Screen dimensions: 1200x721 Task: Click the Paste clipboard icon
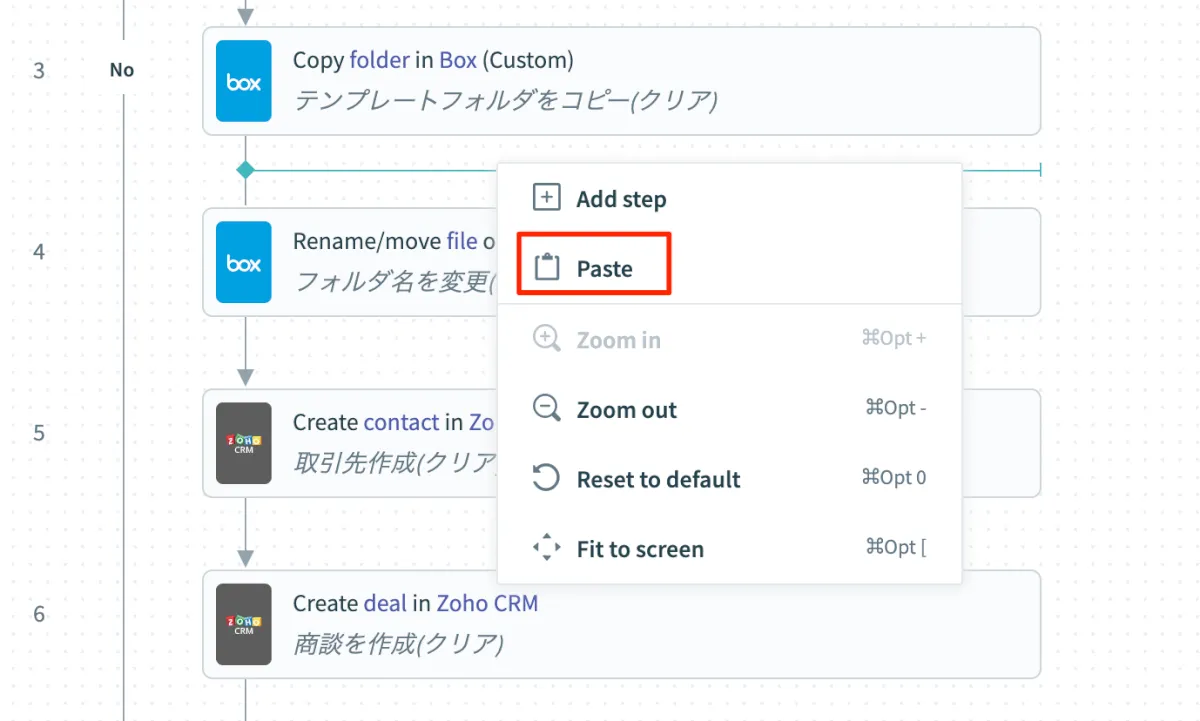coord(546,268)
